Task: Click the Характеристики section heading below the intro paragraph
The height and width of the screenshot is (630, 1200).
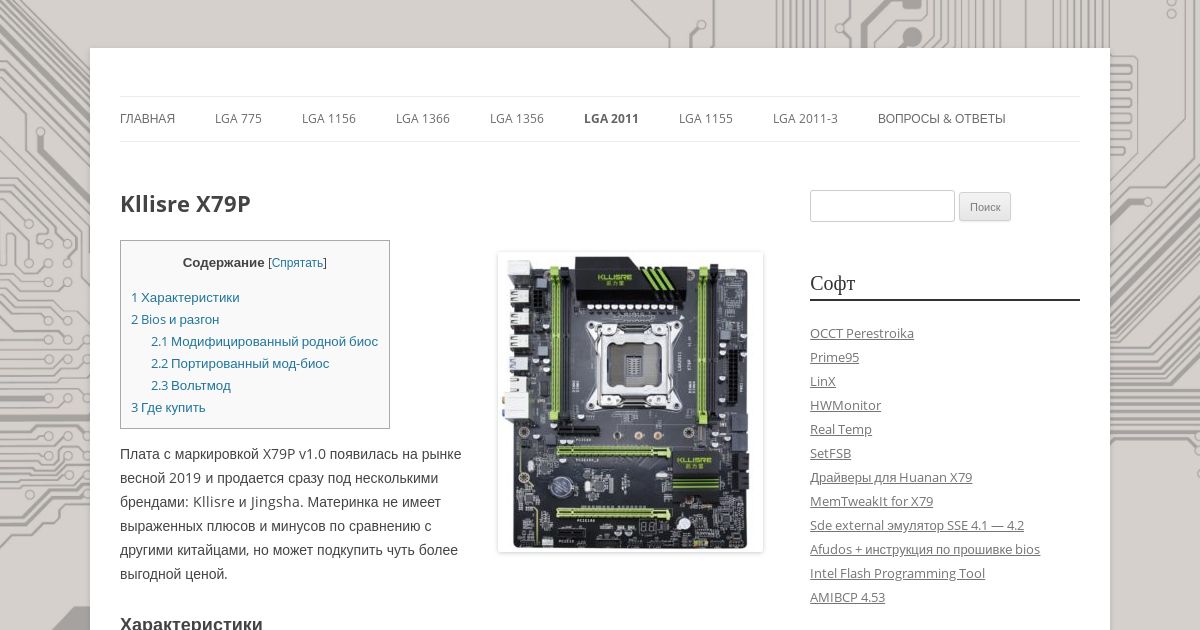Action: 191,623
